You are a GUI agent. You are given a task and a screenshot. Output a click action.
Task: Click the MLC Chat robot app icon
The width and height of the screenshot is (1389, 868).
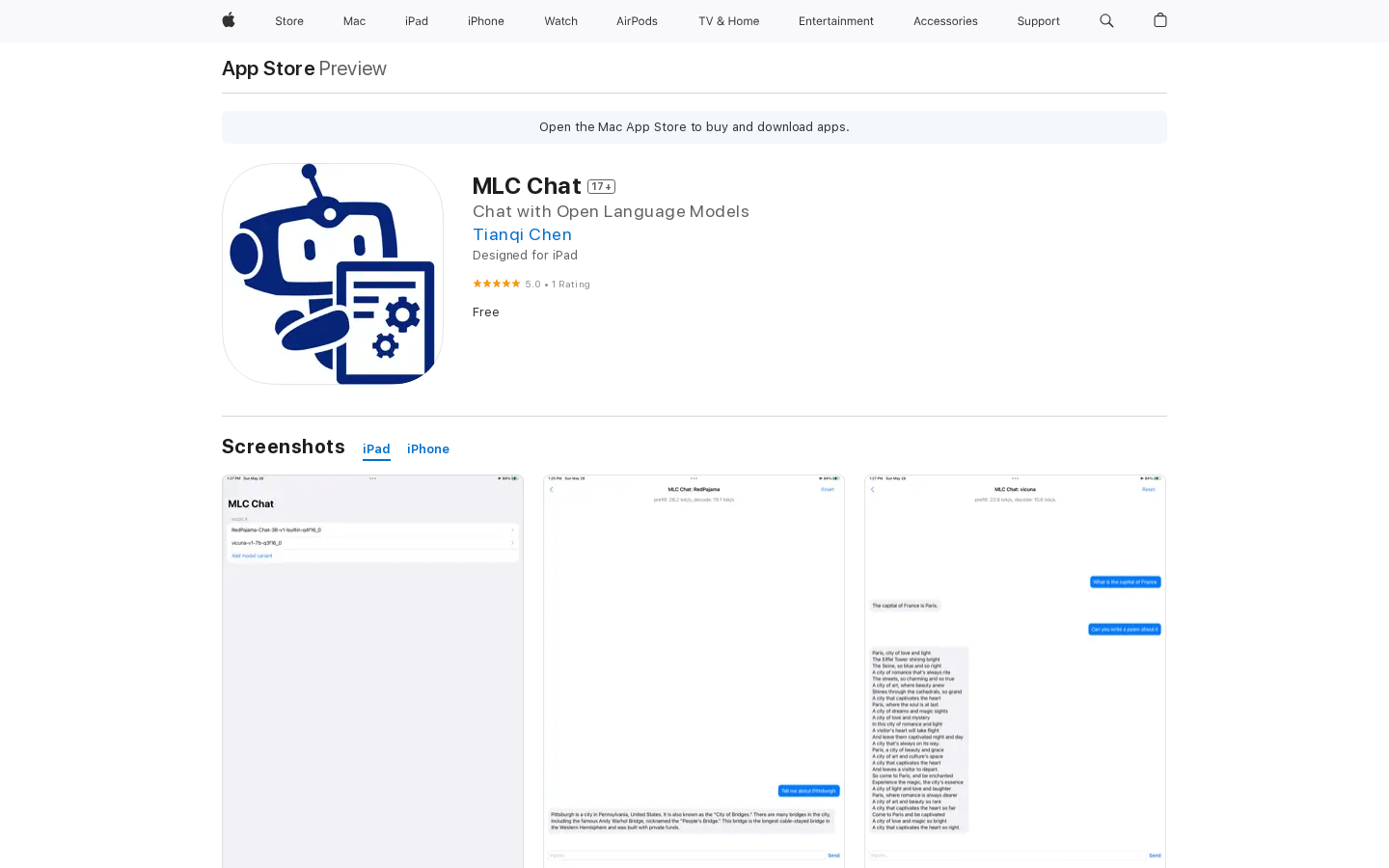coord(332,273)
